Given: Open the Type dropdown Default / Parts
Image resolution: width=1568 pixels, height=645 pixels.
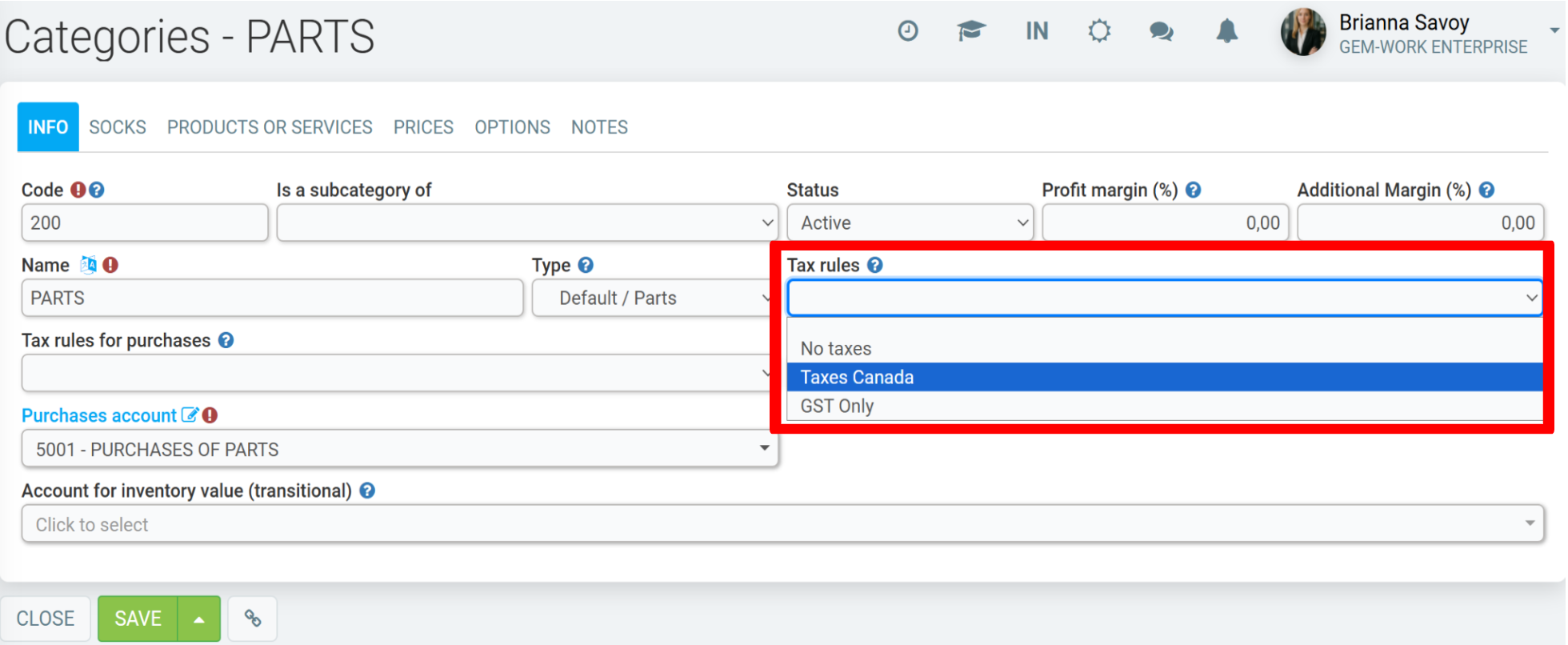Looking at the screenshot, I should click(651, 298).
